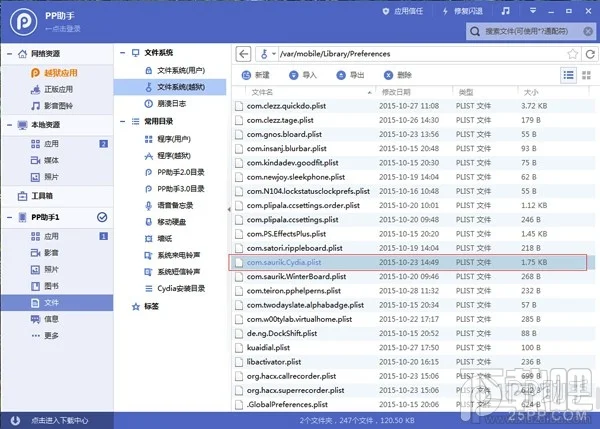Open 语音备忘录 directory
The image size is (600, 429).
(169, 206)
